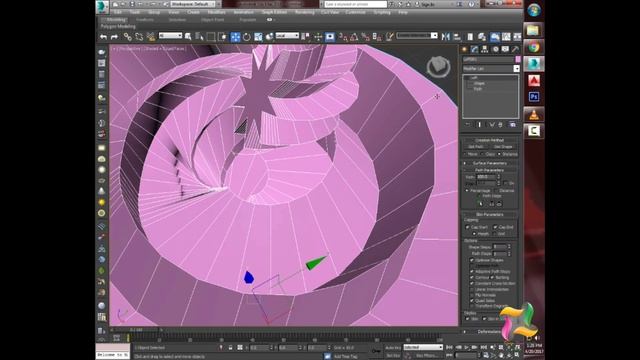Toggle the Banking checkbox
This screenshot has width=640, height=360.
click(x=492, y=277)
